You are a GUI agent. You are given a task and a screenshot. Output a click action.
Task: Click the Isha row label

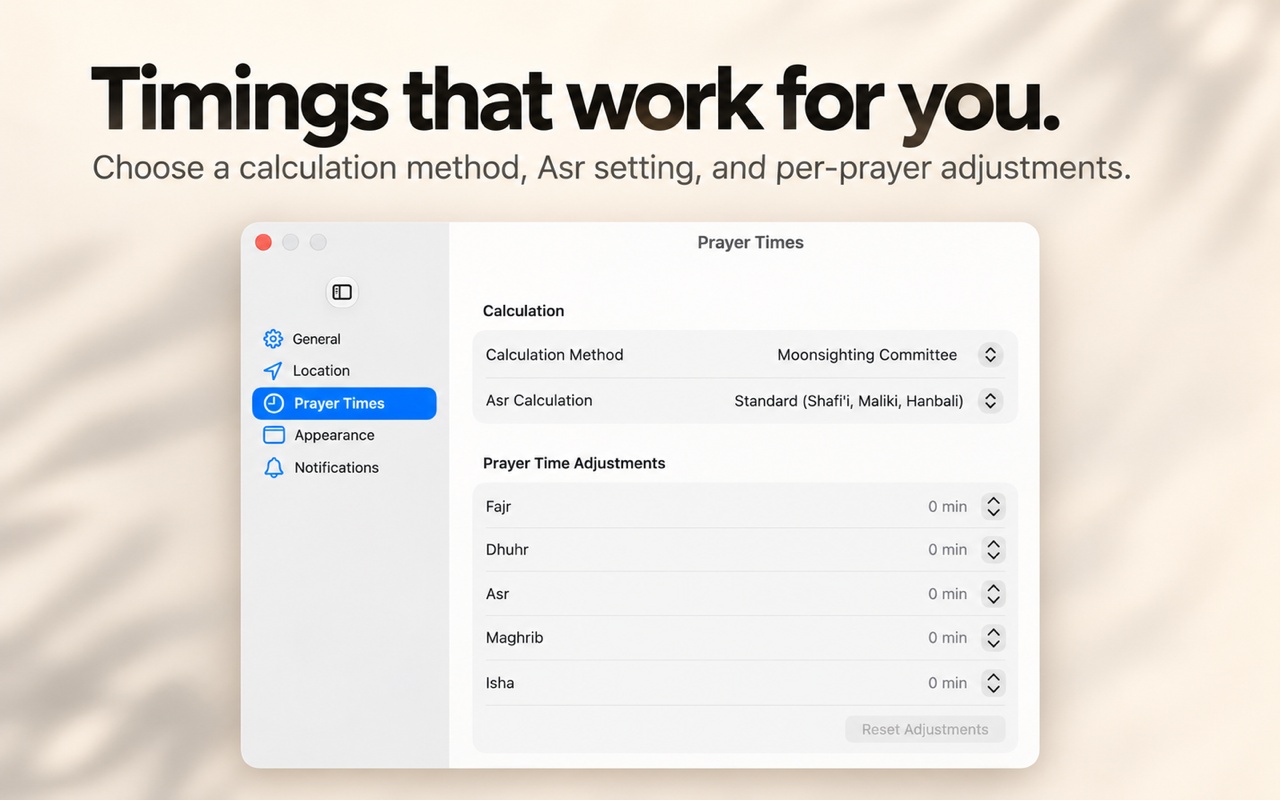500,683
